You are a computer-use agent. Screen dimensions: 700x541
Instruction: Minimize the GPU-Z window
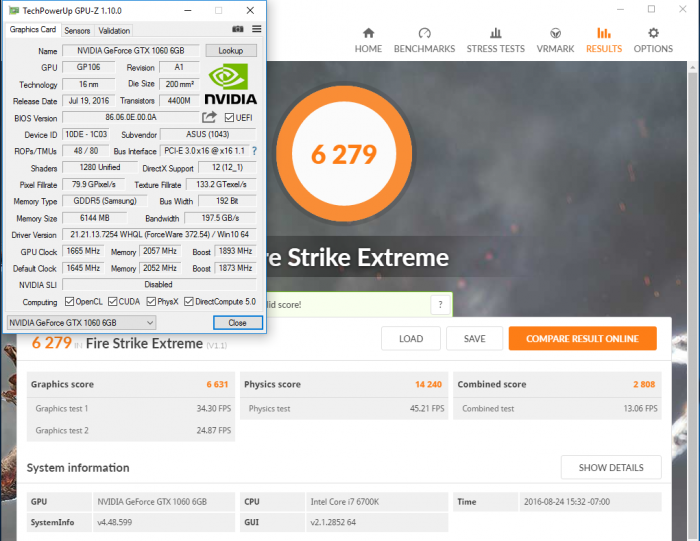click(x=188, y=10)
